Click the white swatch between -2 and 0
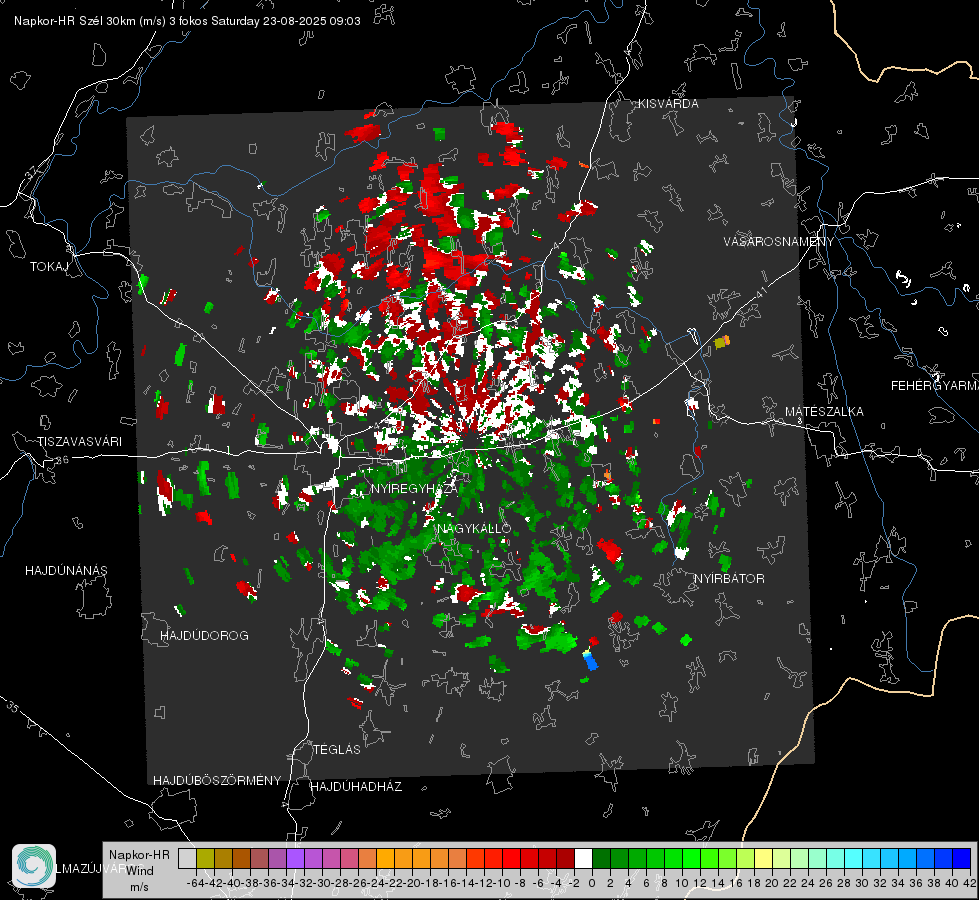979x900 pixels. (x=583, y=859)
